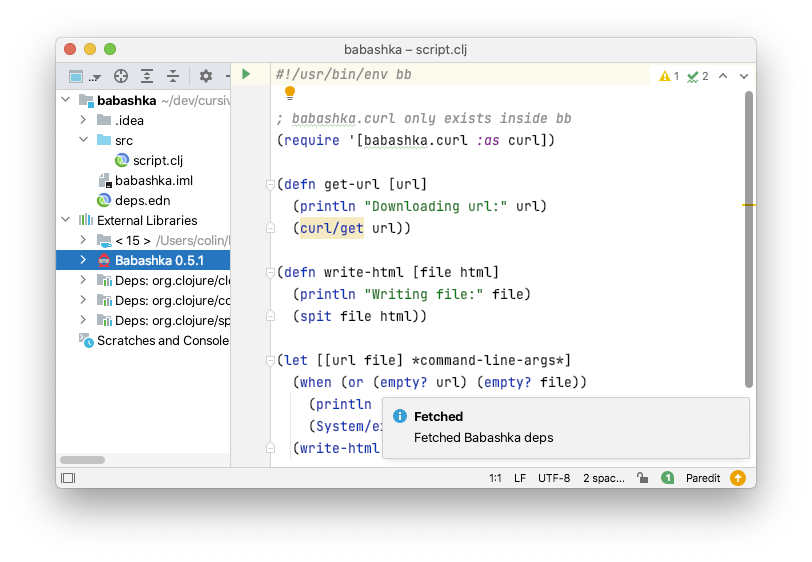This screenshot has height=562, width=812.
Task: Toggle Paredit structural editing mode
Action: click(x=703, y=478)
